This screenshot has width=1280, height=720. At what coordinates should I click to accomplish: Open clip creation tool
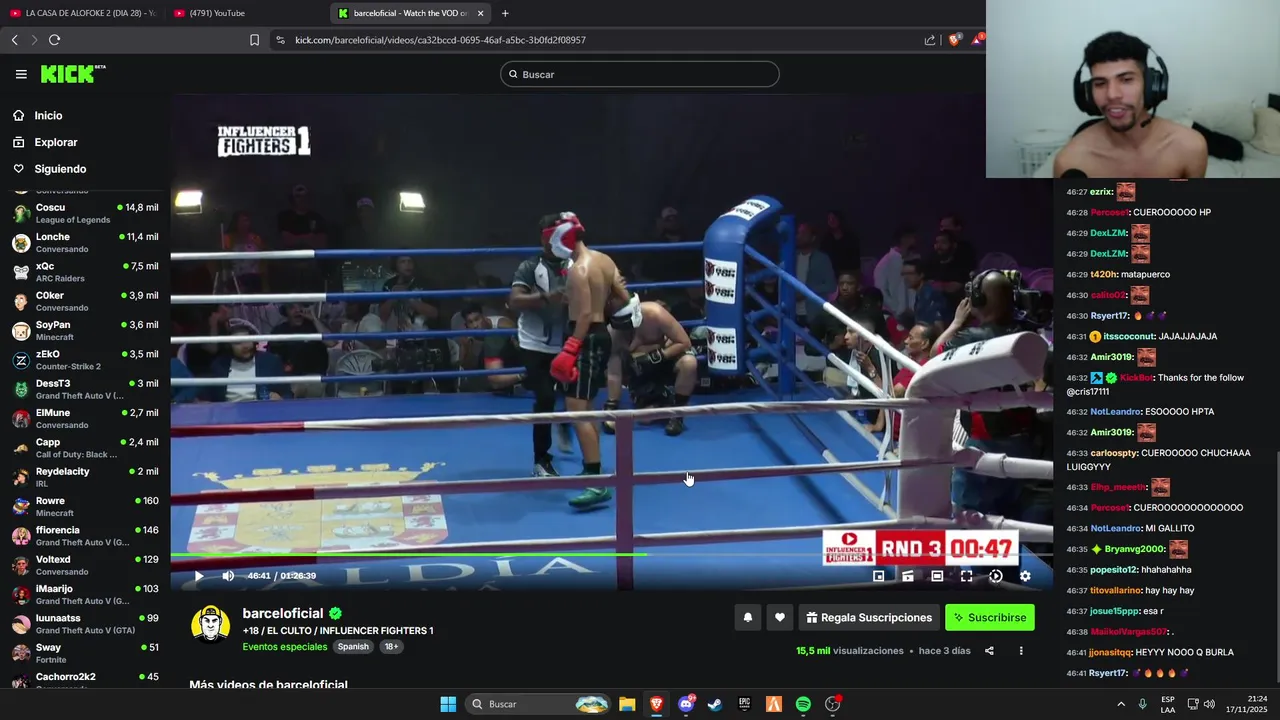pos(908,576)
